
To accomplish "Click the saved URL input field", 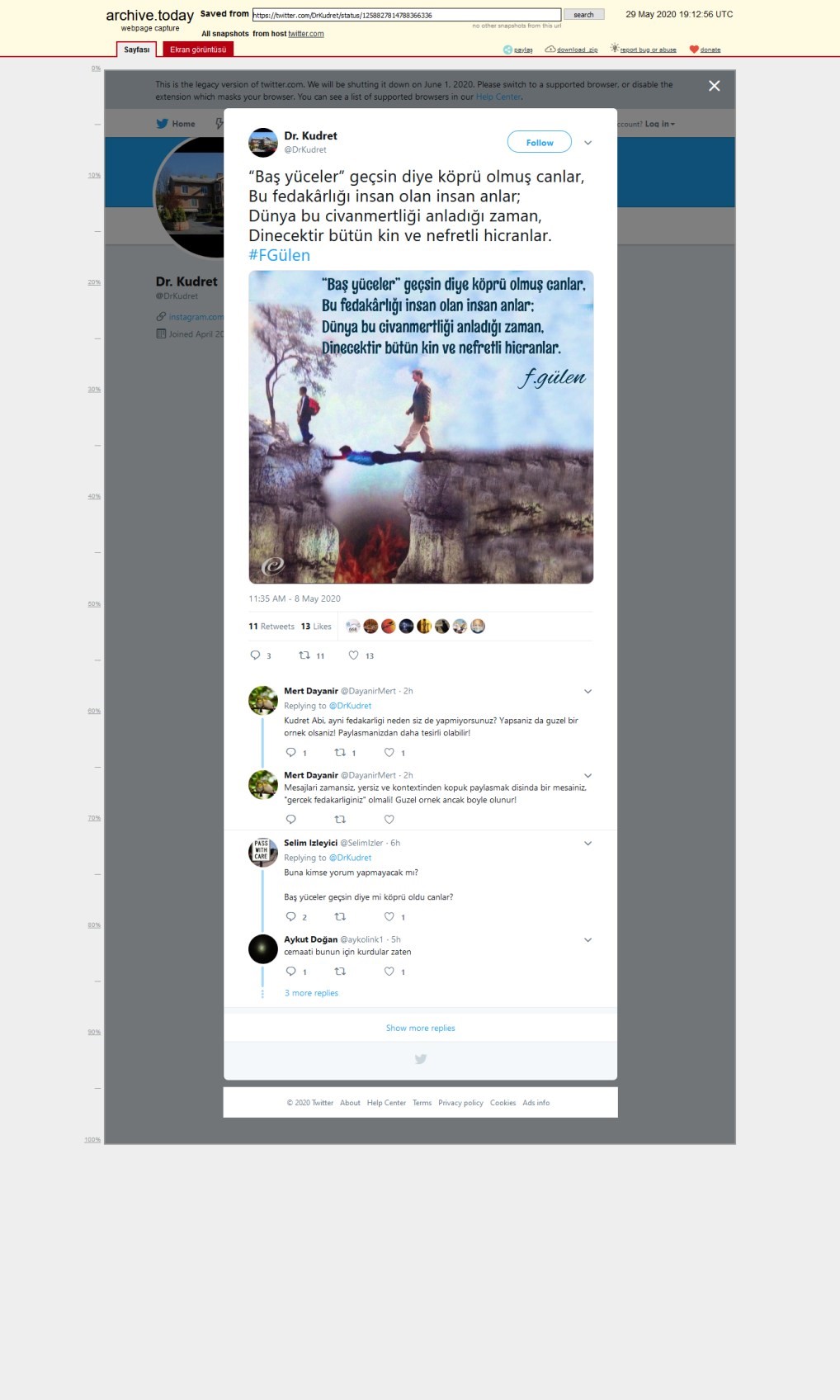I will coord(407,15).
